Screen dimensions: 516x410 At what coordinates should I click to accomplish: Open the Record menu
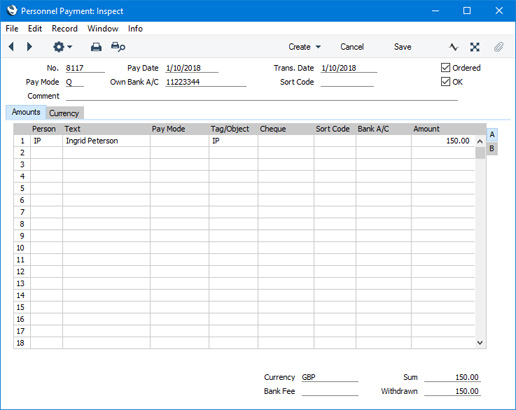(x=64, y=29)
